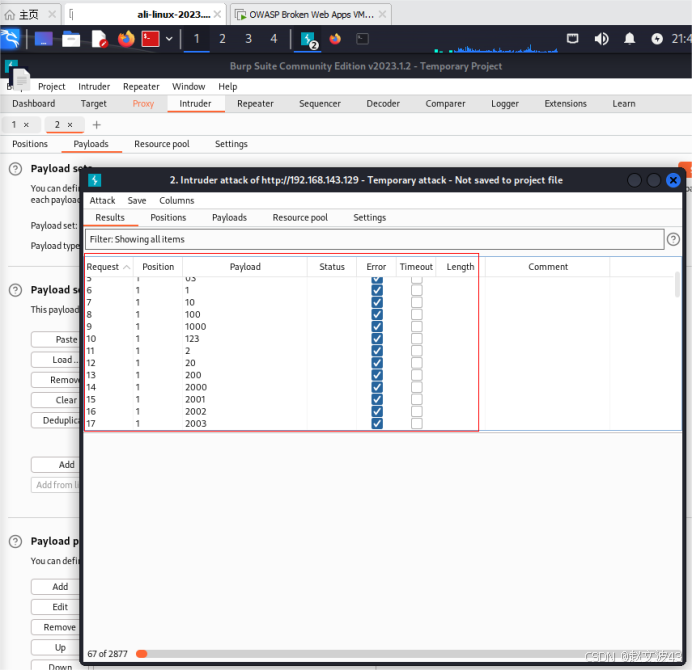The image size is (692, 671).
Task: Switch to the Extensions tab
Action: [x=565, y=104]
